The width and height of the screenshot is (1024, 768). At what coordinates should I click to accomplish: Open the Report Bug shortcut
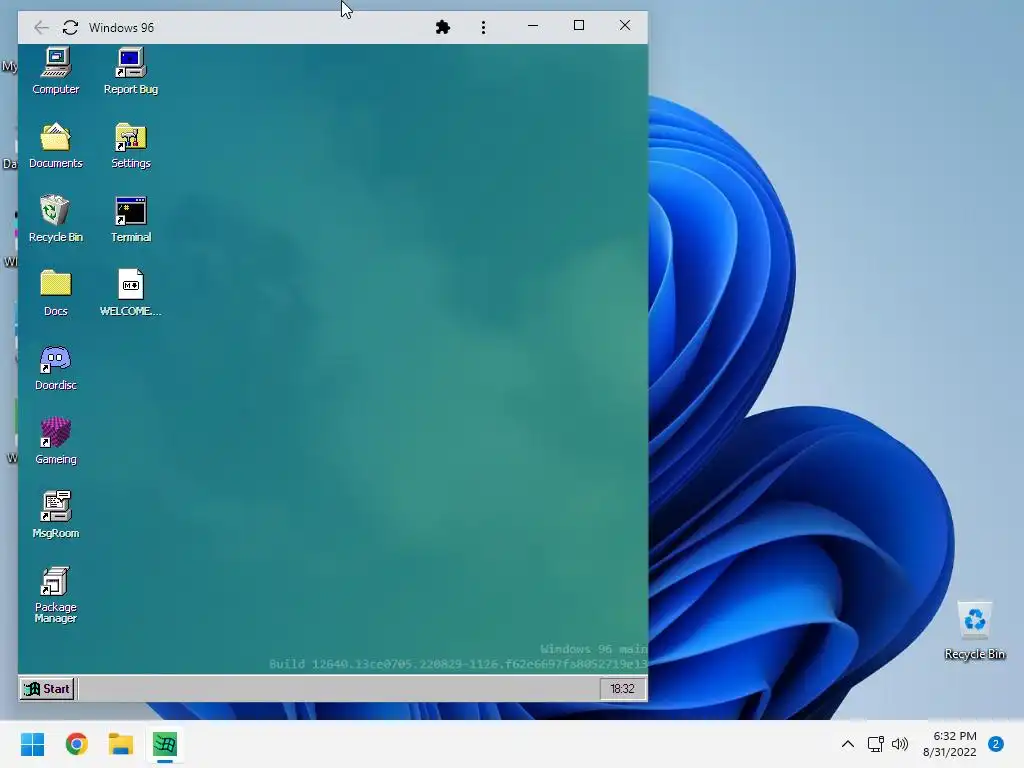click(131, 71)
